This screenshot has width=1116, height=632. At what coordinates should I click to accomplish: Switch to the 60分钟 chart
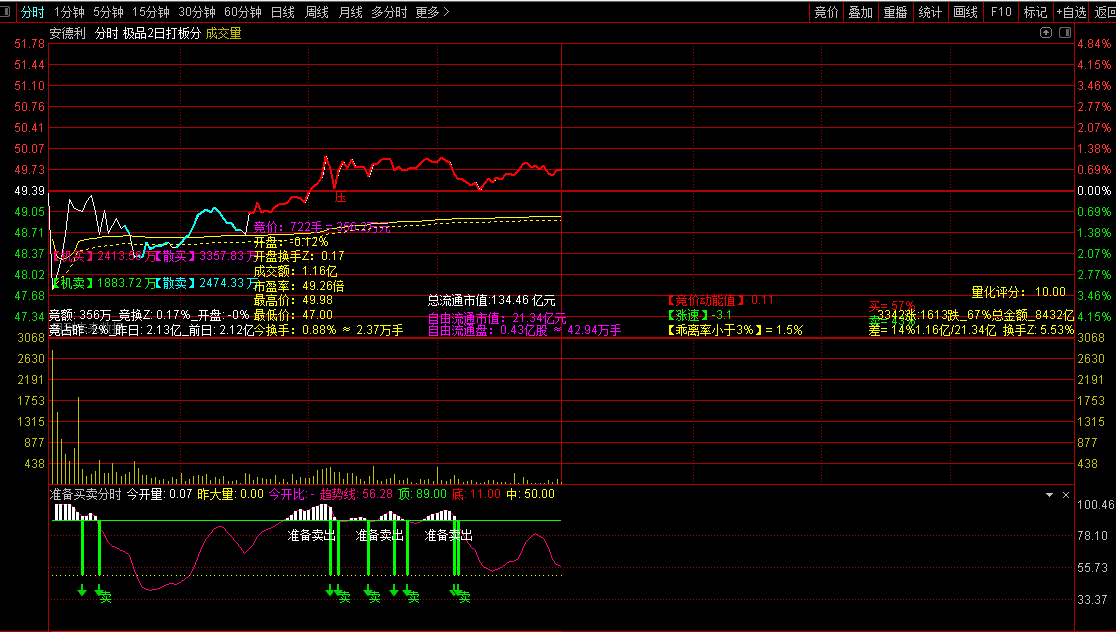pos(243,12)
